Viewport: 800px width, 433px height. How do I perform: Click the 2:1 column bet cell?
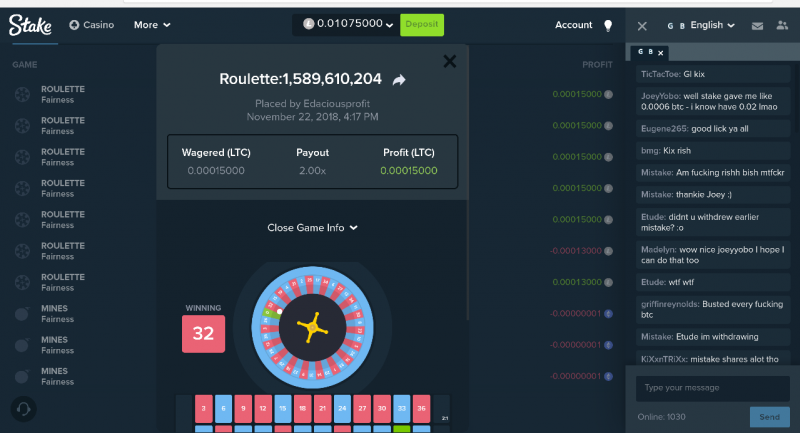(442, 409)
